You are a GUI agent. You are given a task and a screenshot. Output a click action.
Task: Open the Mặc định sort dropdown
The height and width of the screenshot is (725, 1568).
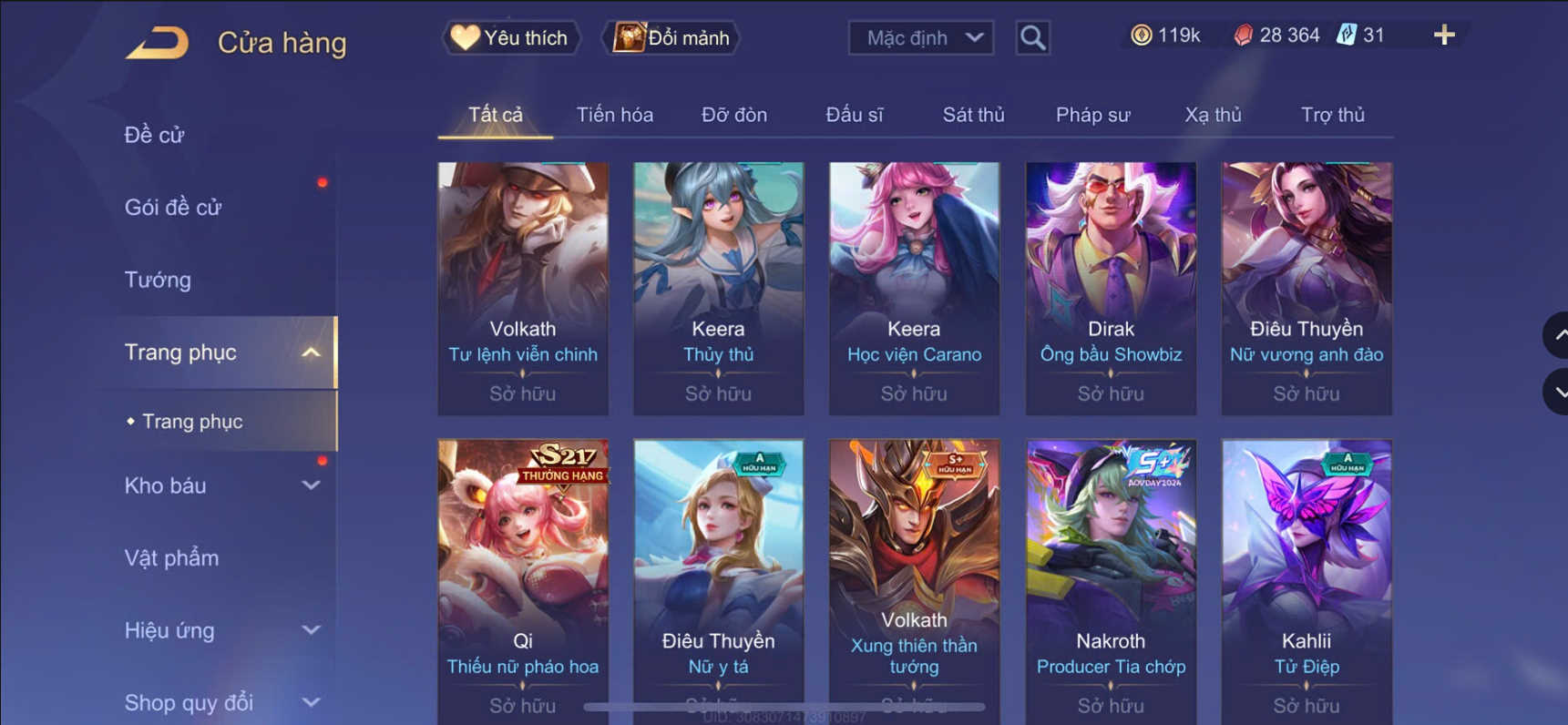click(x=921, y=38)
